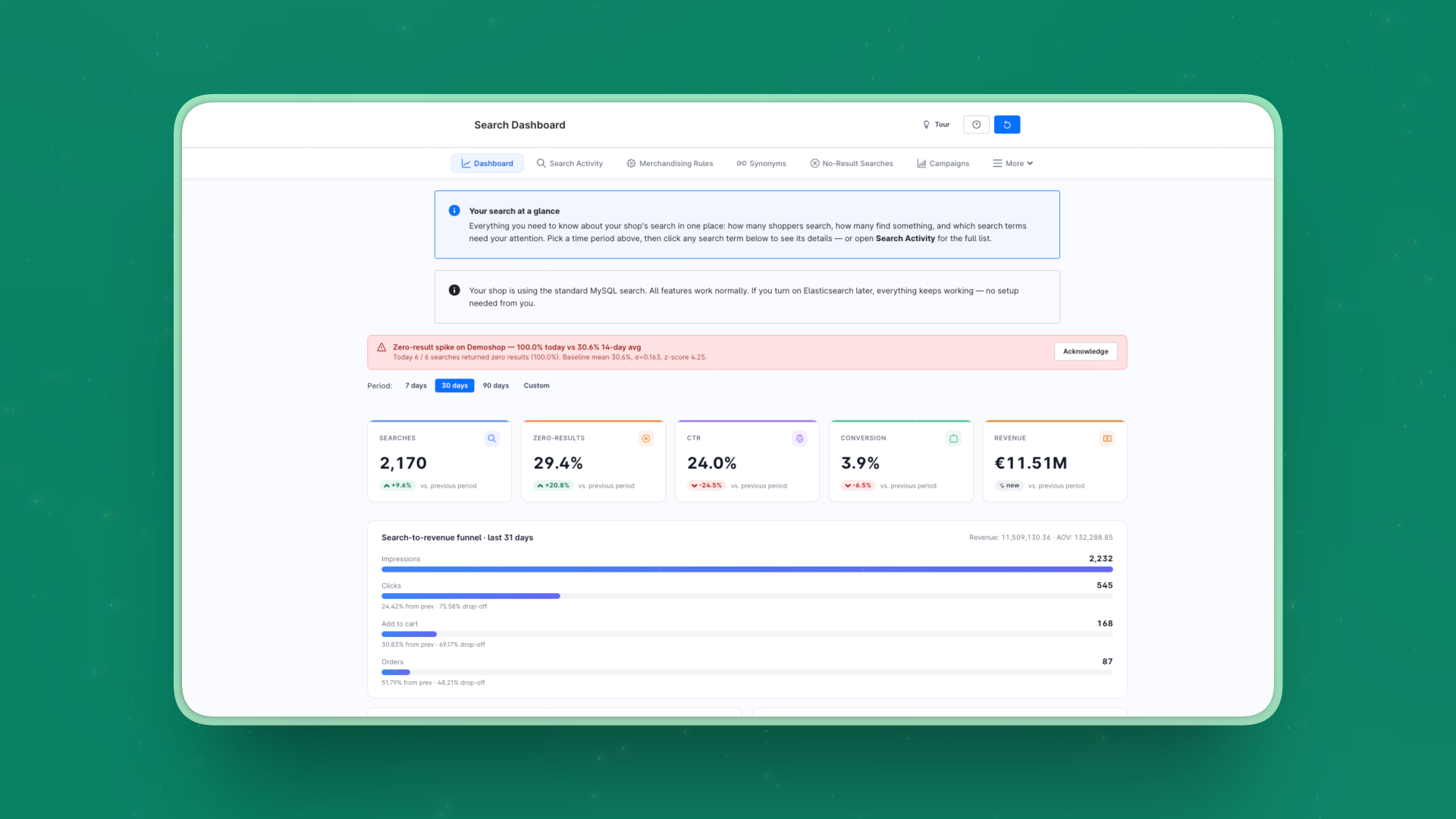The height and width of the screenshot is (819, 1456).
Task: Expand the More menu
Action: click(1013, 163)
